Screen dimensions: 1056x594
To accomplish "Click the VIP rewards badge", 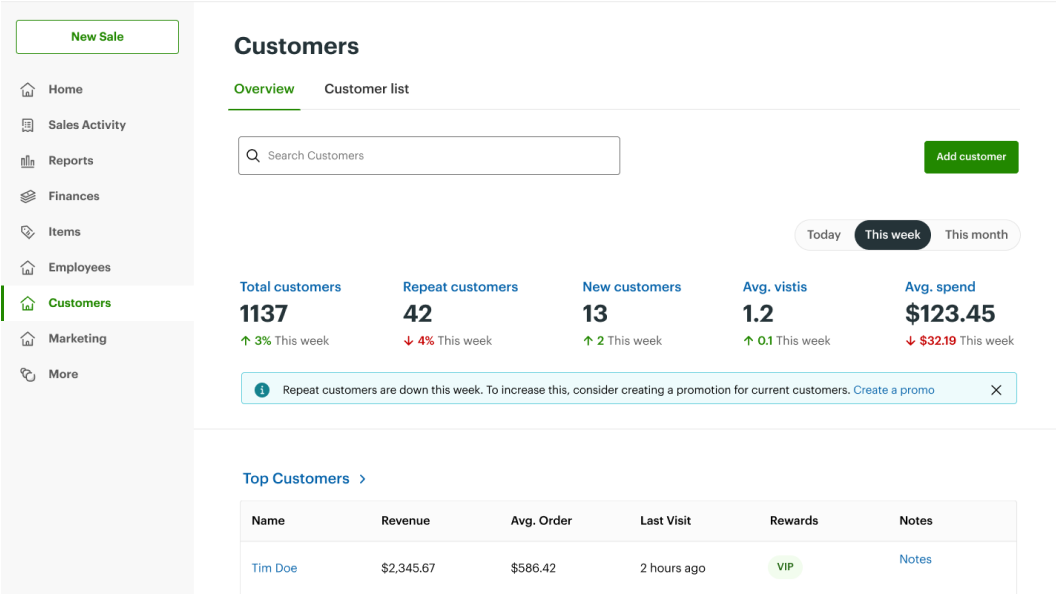I will [785, 567].
